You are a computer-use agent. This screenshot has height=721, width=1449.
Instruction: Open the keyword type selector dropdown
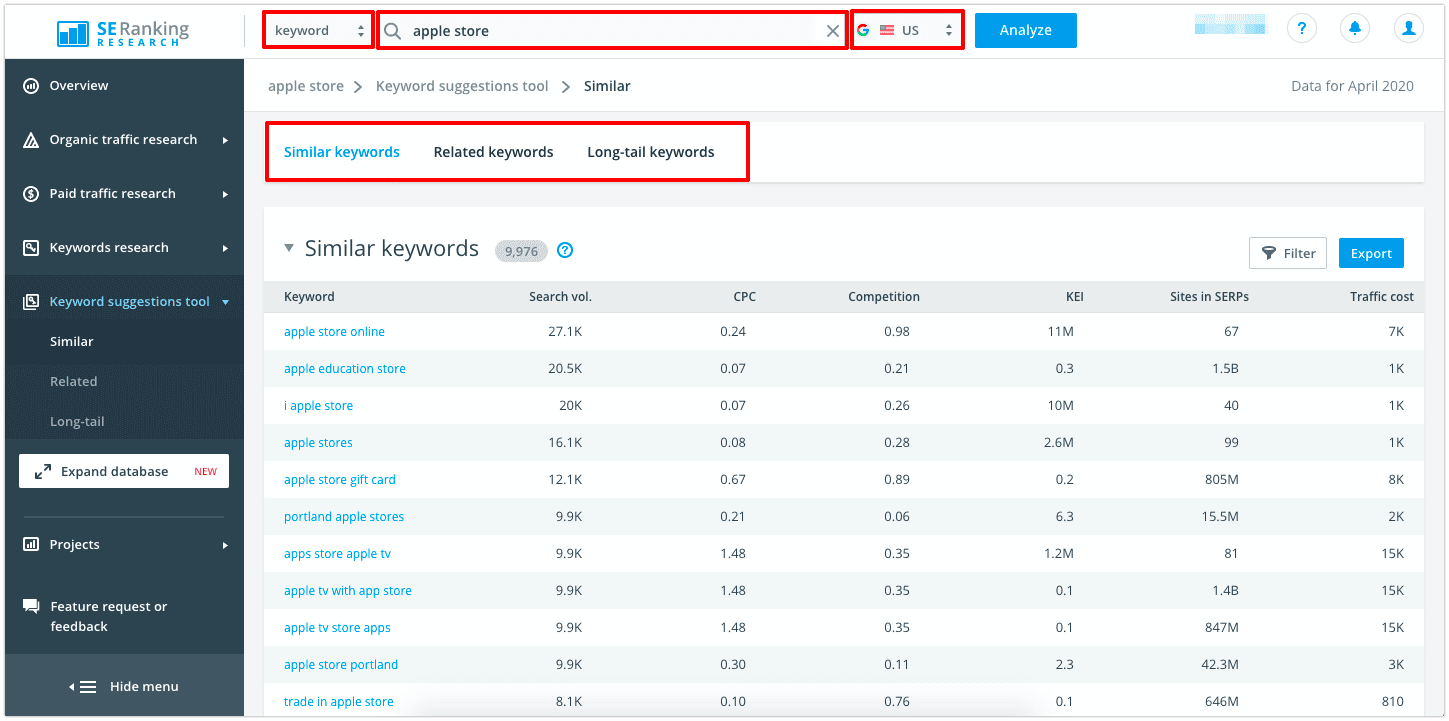(x=319, y=30)
